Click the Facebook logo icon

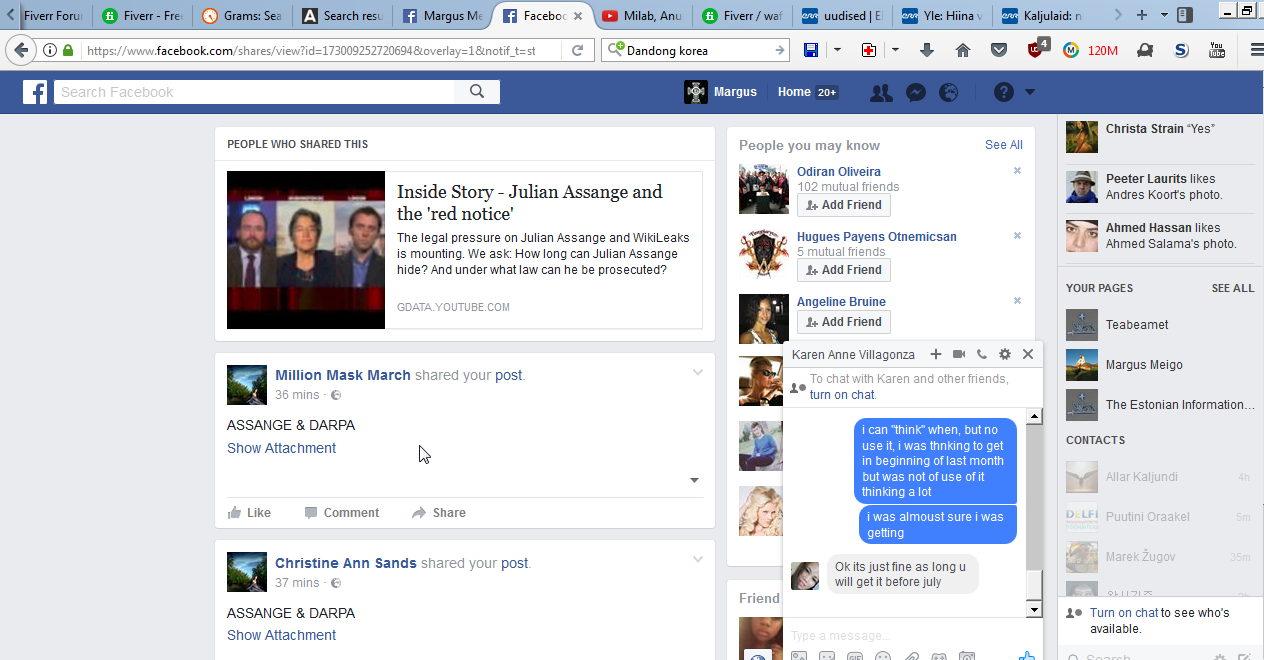[x=35, y=92]
